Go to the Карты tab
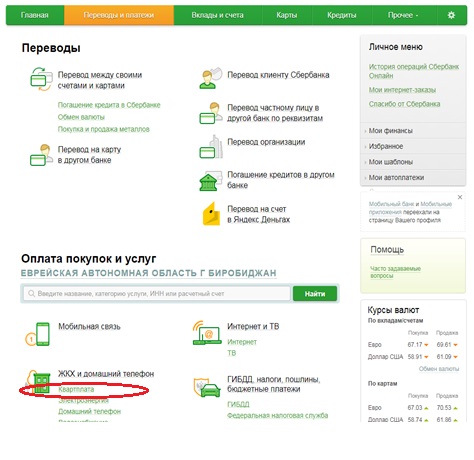This screenshot has width=474, height=460. [x=287, y=15]
